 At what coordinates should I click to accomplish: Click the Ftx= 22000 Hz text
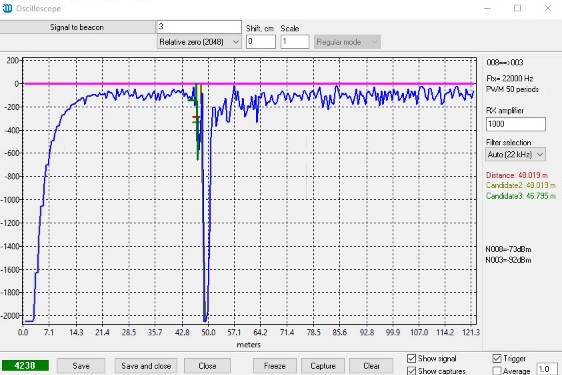point(510,79)
